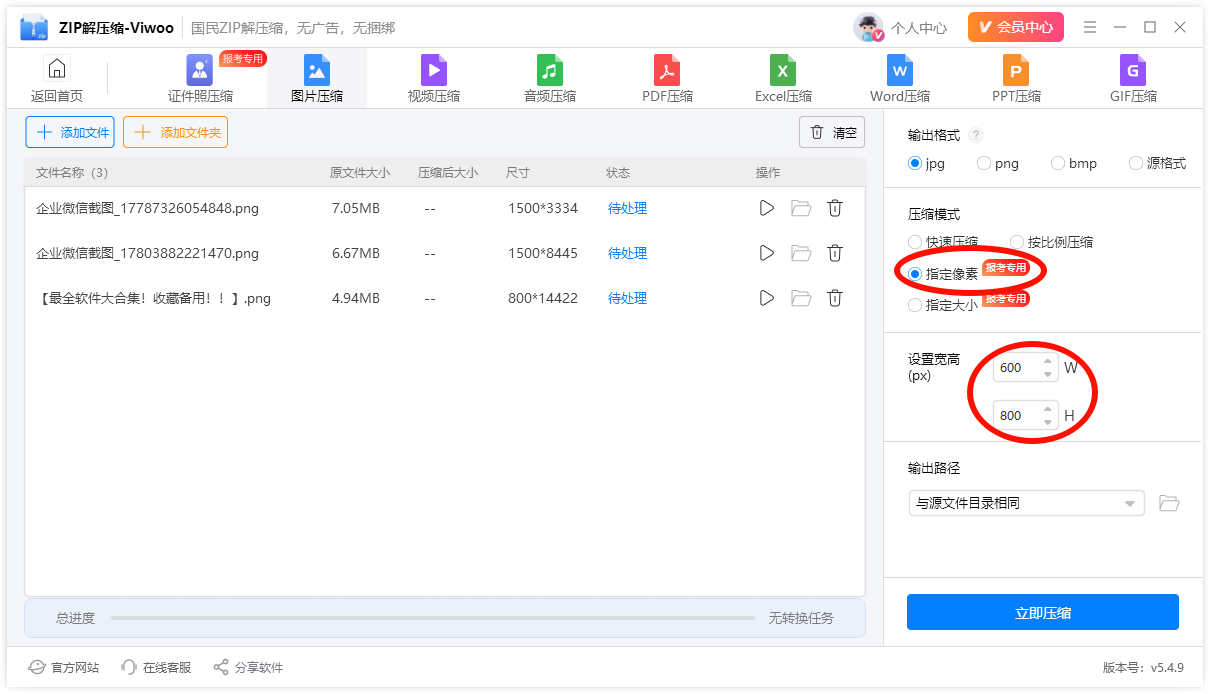Open the 证件照压缩 ID photo compression tab
The height and width of the screenshot is (694, 1210).
point(200,79)
